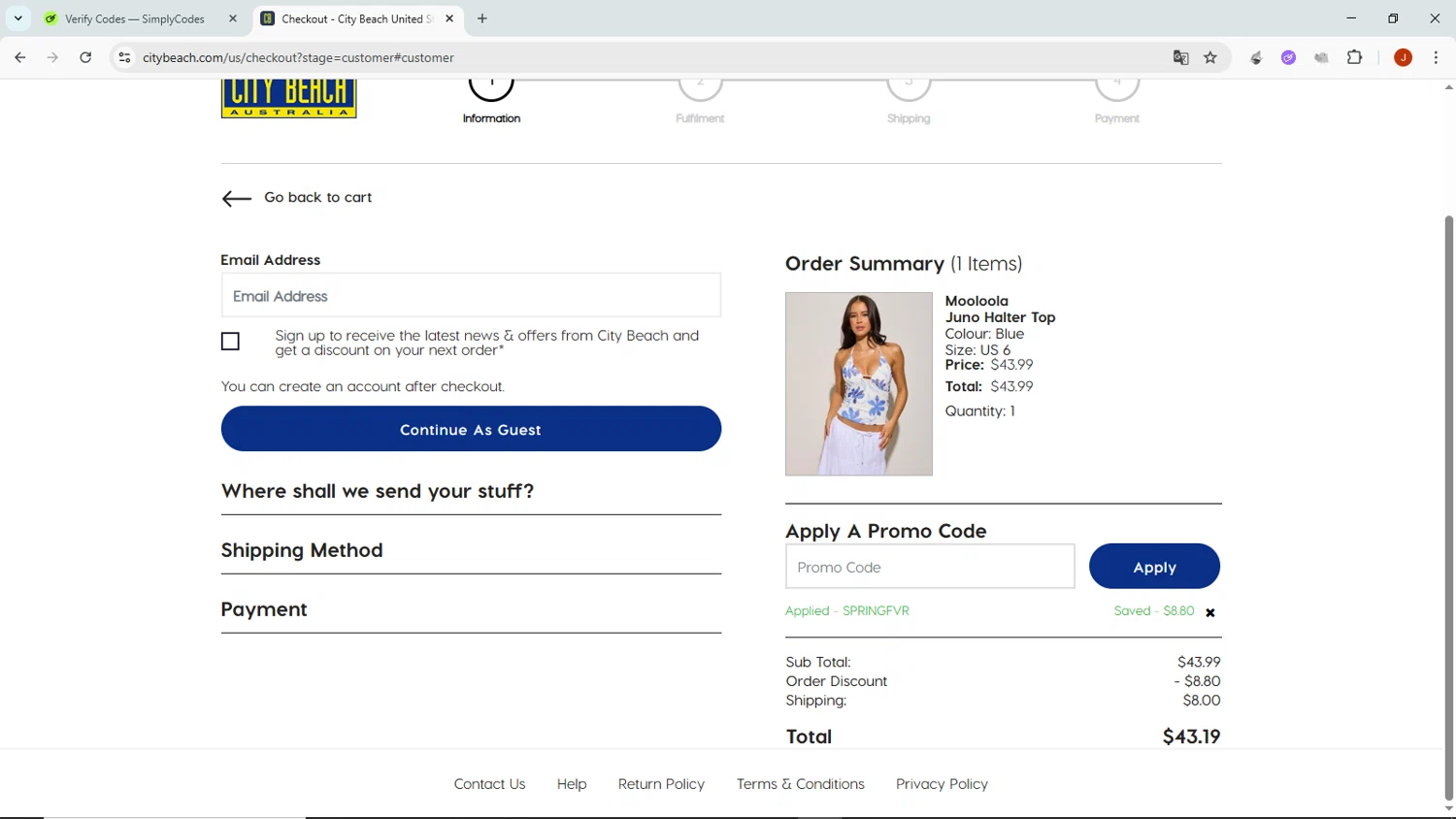Open the Return Policy link
Image resolution: width=1456 pixels, height=819 pixels.
click(x=661, y=784)
